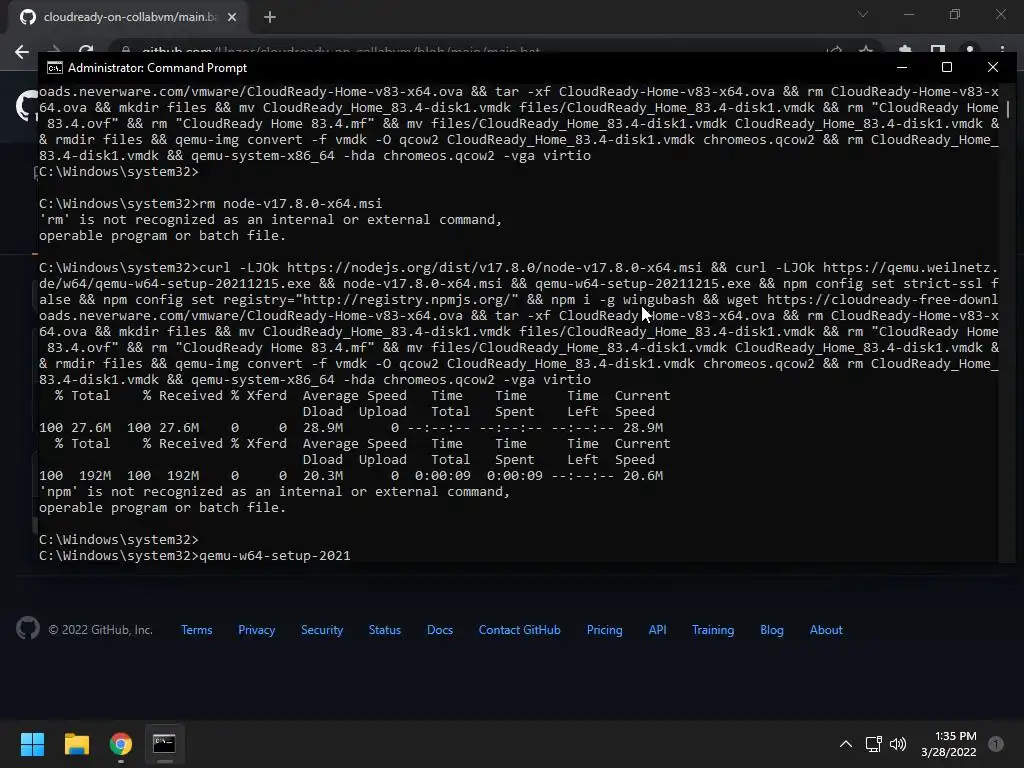Screen dimensions: 1024x768
Task: Open the About footer link
Action: click(x=826, y=630)
